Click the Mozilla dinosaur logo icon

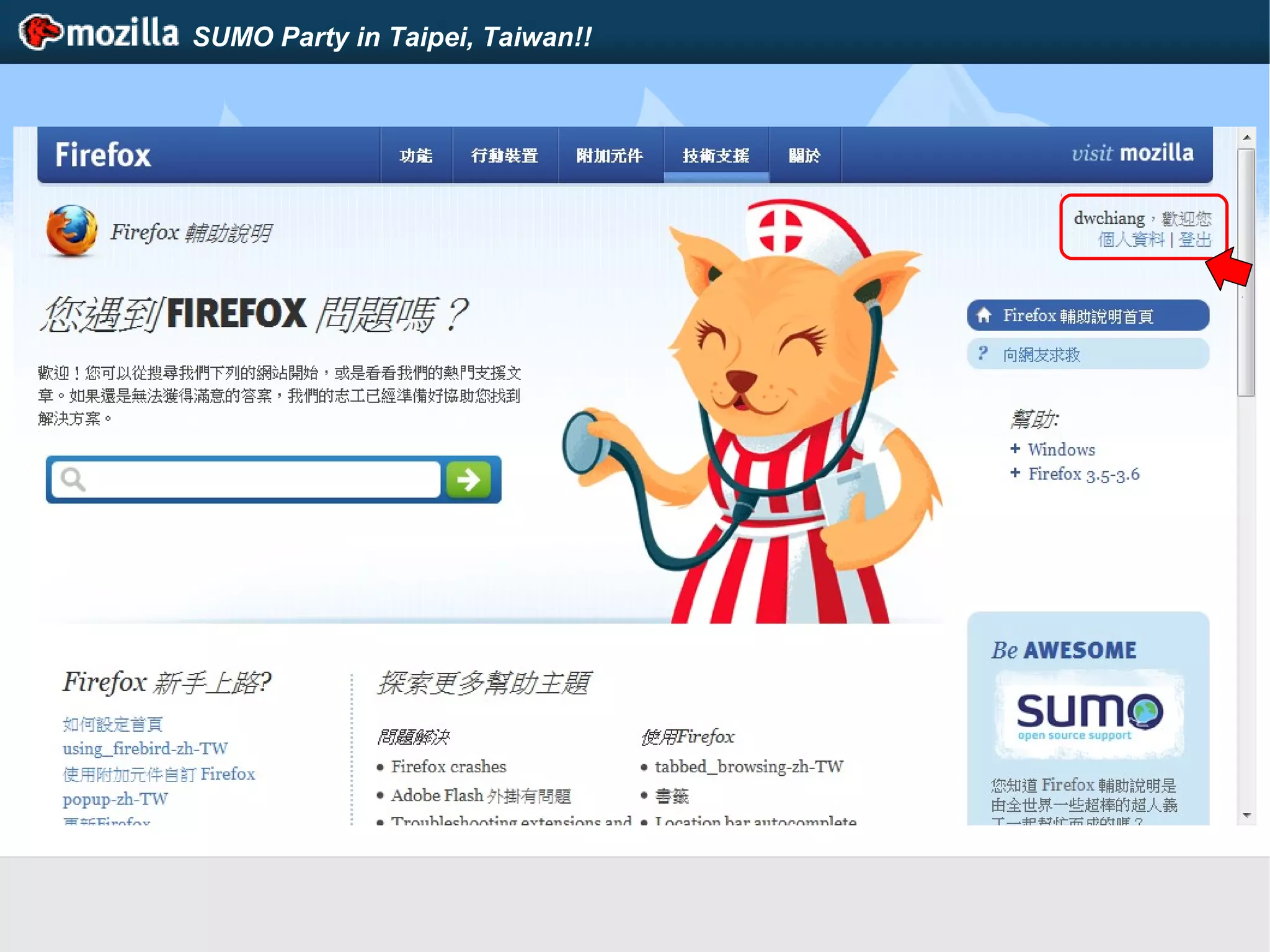coord(40,31)
